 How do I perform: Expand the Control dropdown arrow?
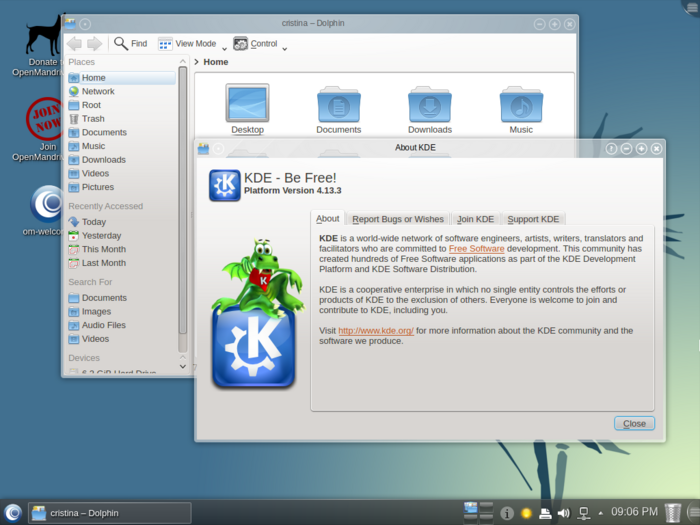pyautogui.click(x=284, y=48)
